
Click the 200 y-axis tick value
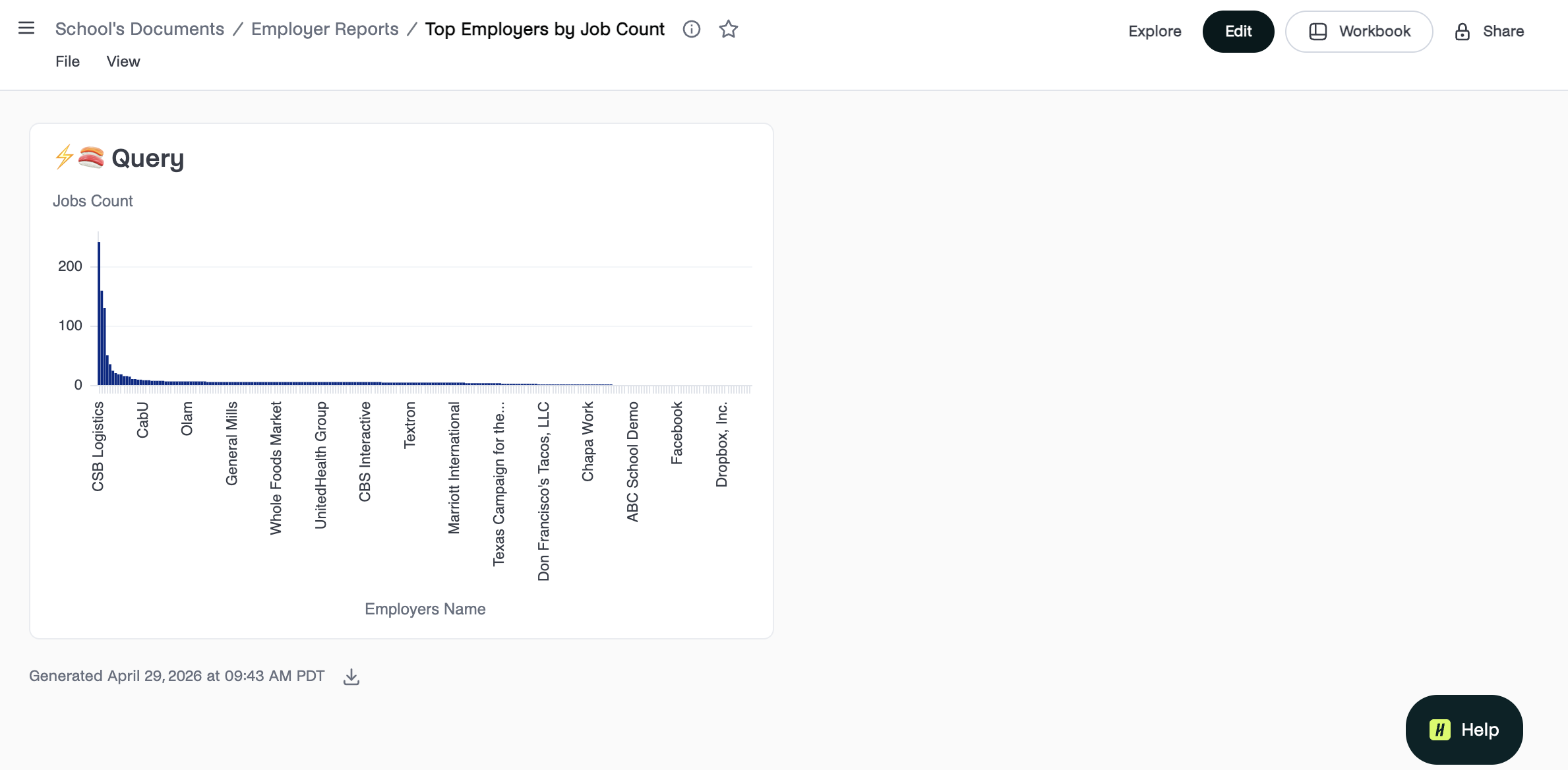70,266
